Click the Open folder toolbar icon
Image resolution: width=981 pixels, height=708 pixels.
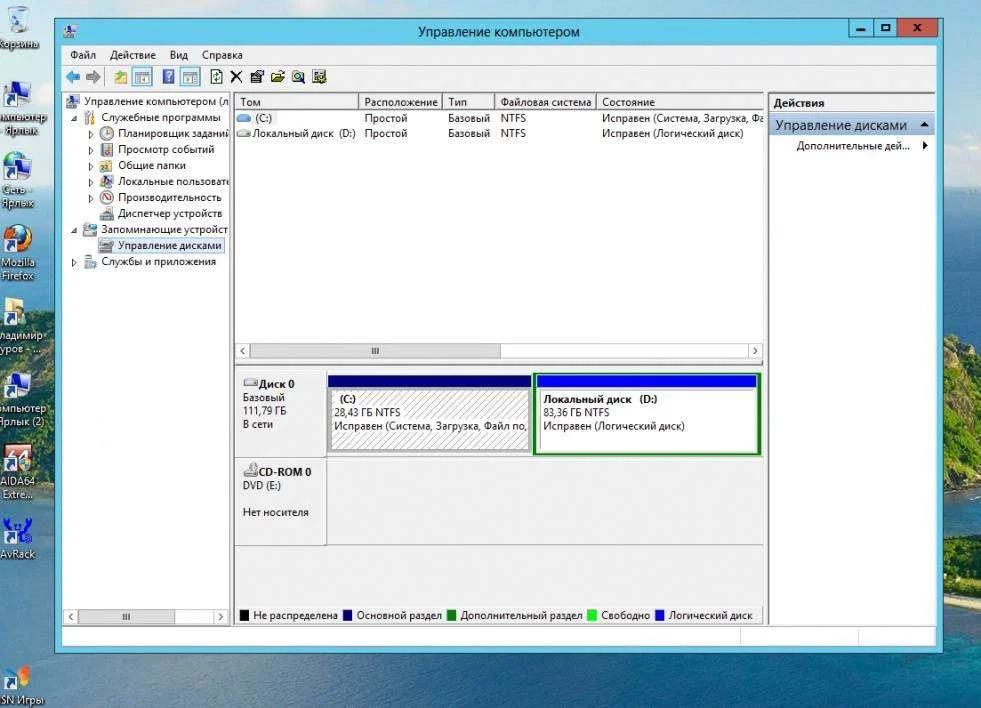click(x=278, y=77)
